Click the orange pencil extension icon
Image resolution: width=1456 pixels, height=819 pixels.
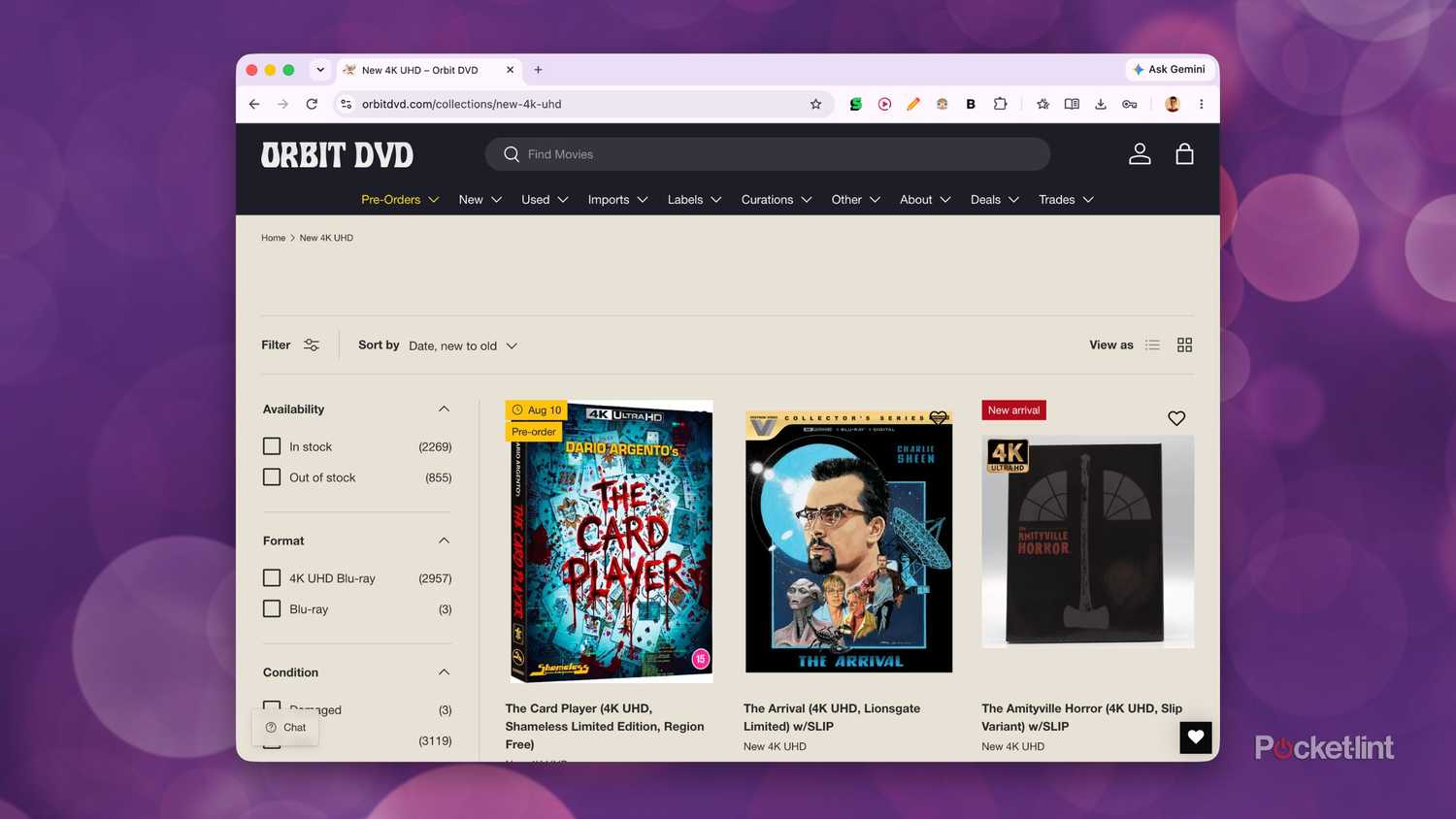tap(913, 104)
